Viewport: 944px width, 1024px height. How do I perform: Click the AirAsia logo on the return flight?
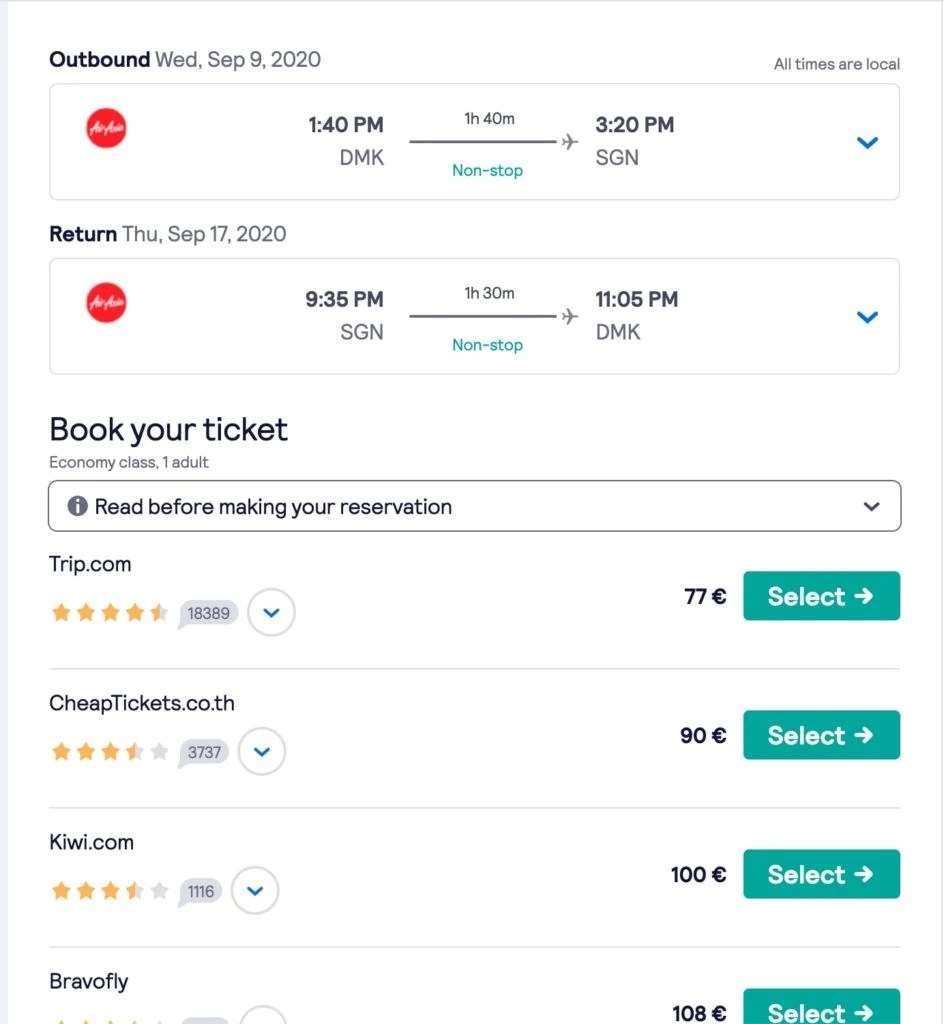[x=106, y=303]
